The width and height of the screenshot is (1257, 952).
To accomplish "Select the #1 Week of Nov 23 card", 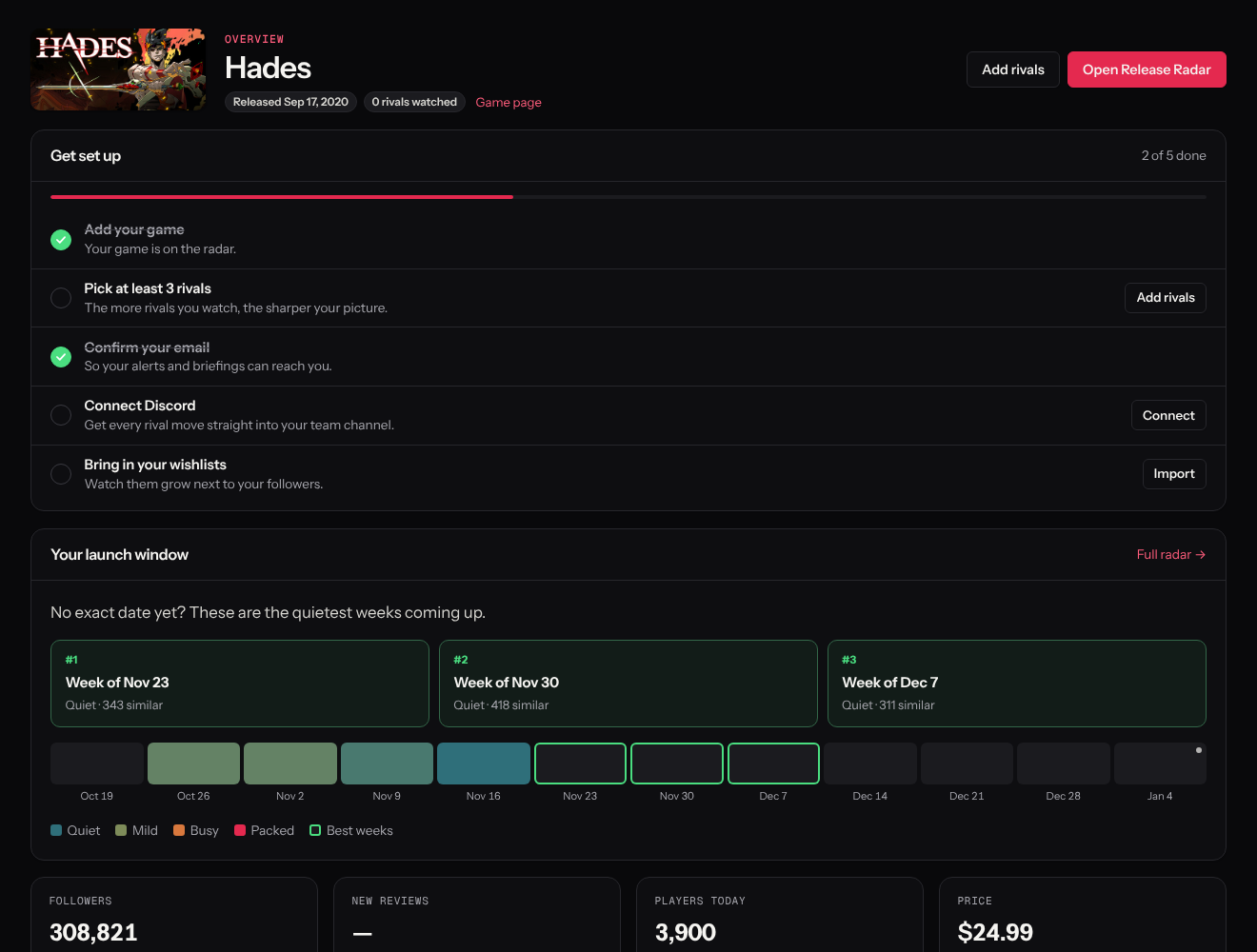I will [x=240, y=684].
